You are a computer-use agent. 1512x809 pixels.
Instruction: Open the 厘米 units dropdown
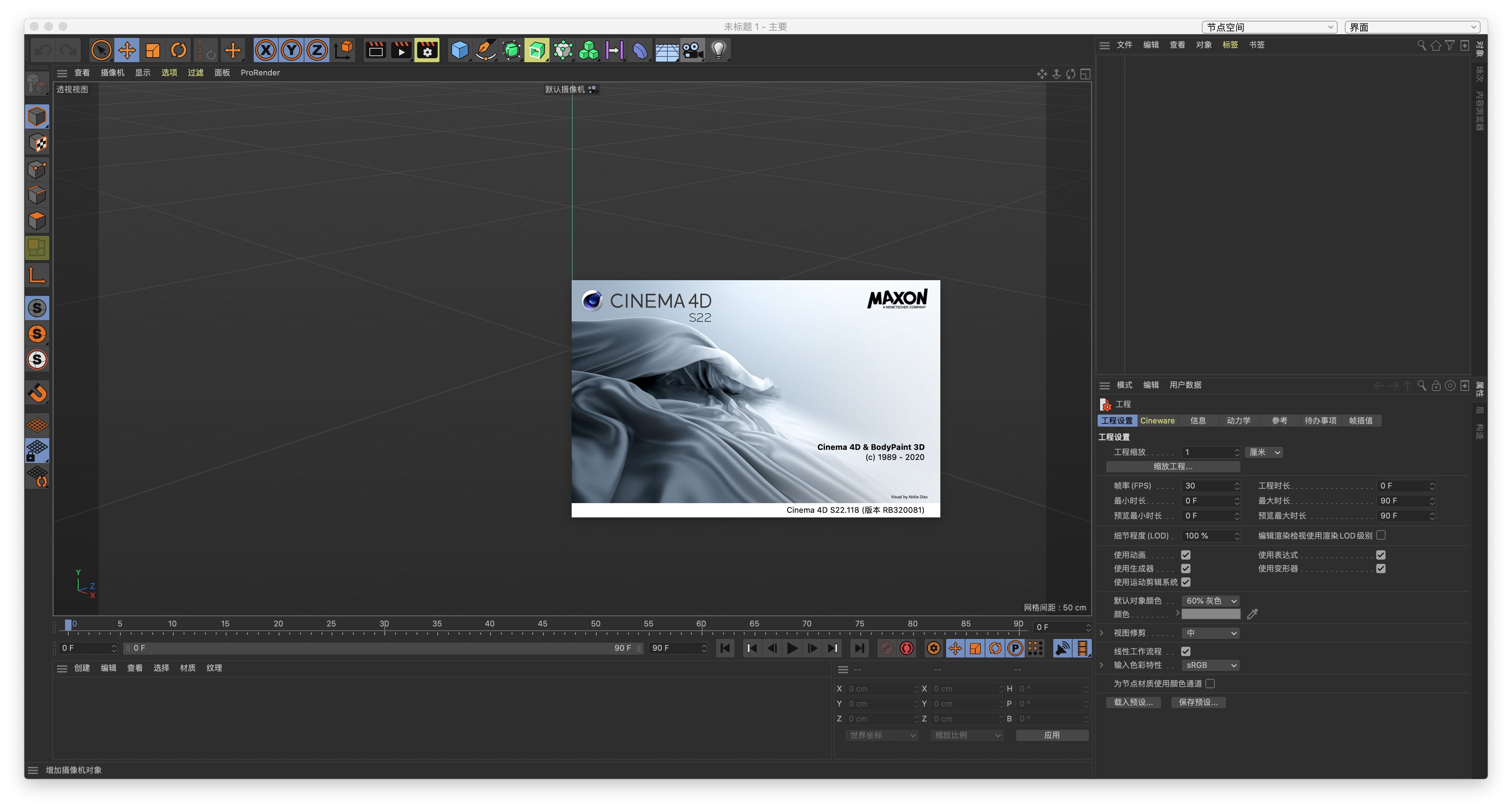(1263, 452)
